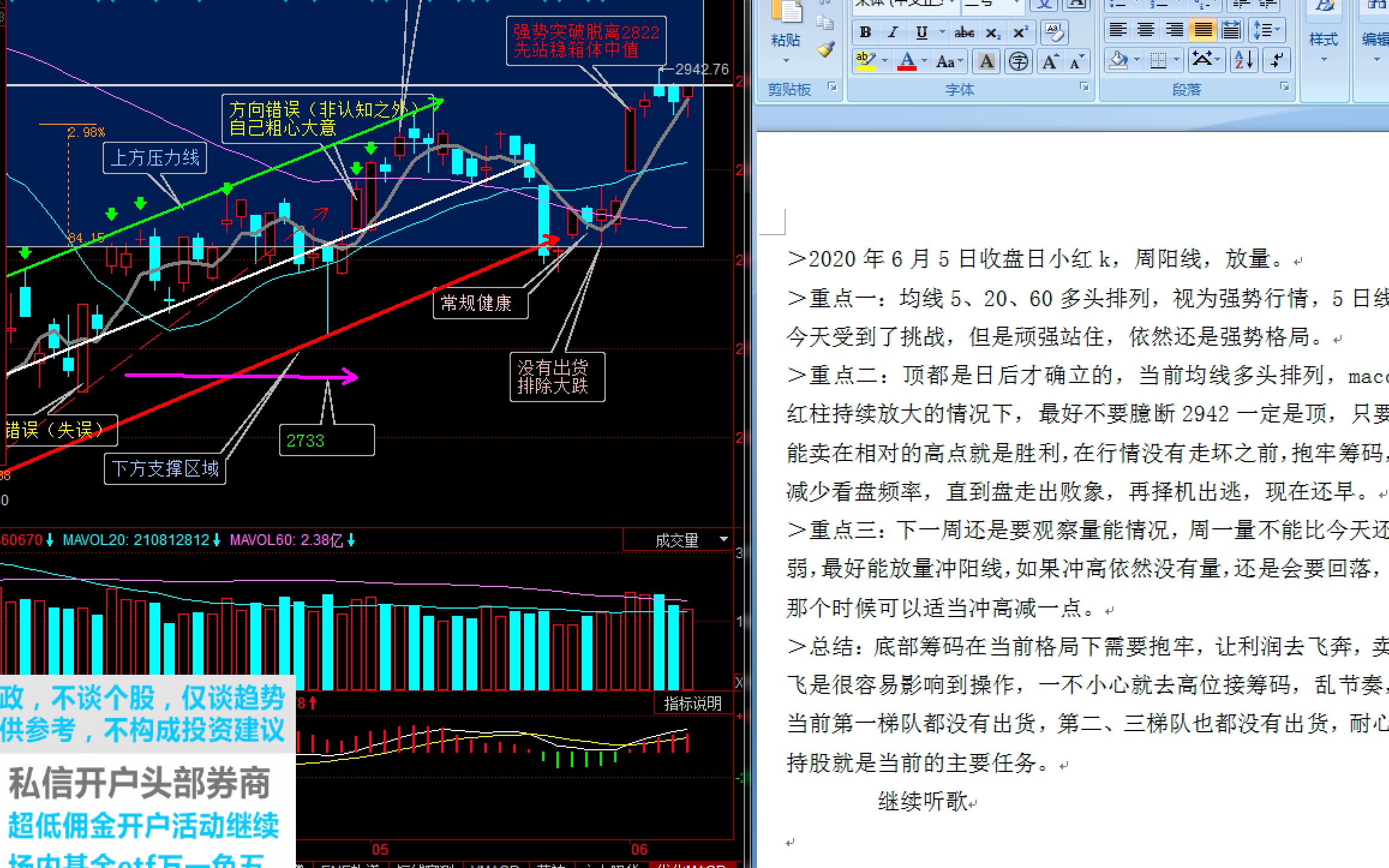The width and height of the screenshot is (1389, 868).
Task: Click the Enclosed Character 字 icon
Action: click(x=1018, y=61)
